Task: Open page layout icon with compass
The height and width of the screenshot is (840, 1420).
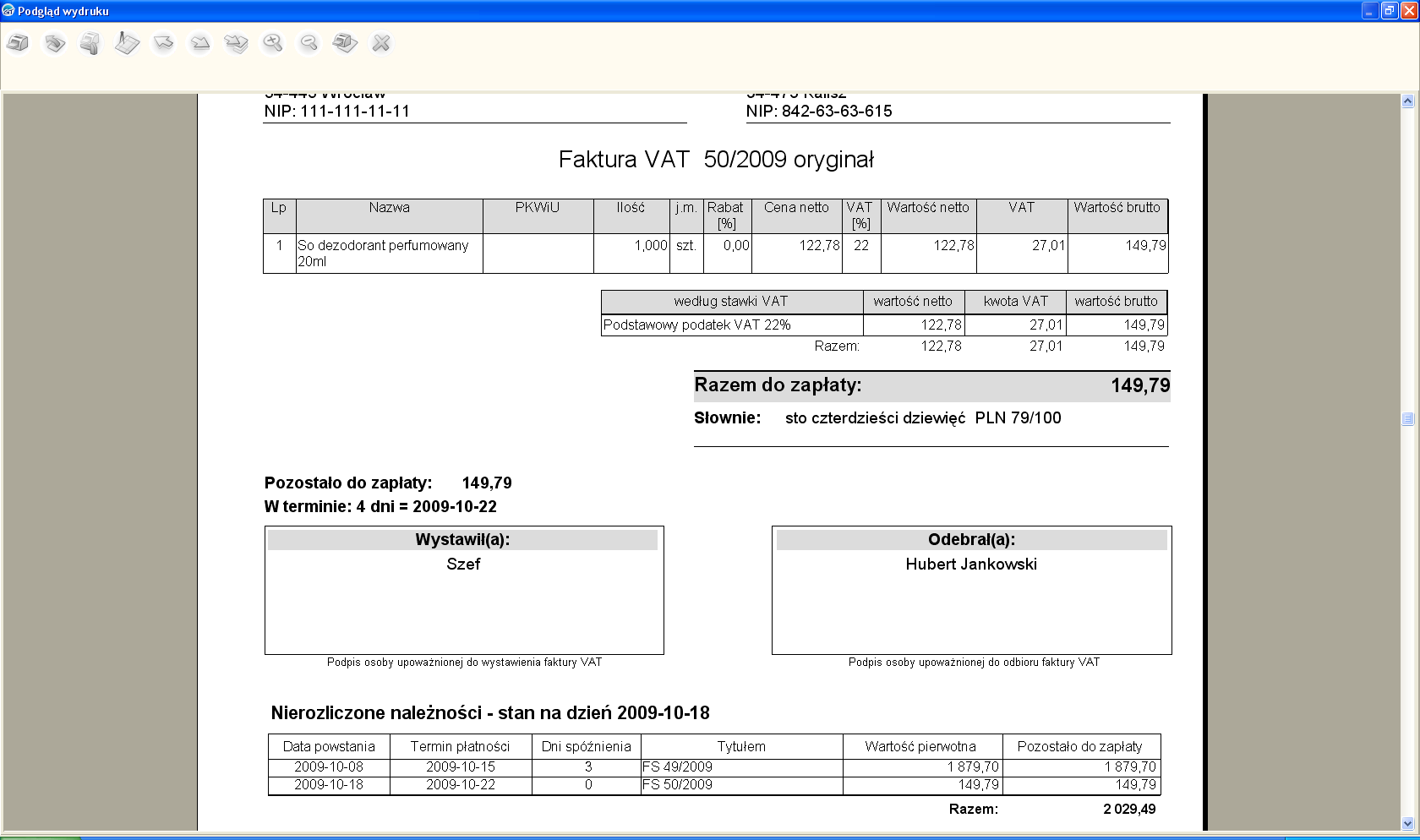Action: click(x=127, y=43)
